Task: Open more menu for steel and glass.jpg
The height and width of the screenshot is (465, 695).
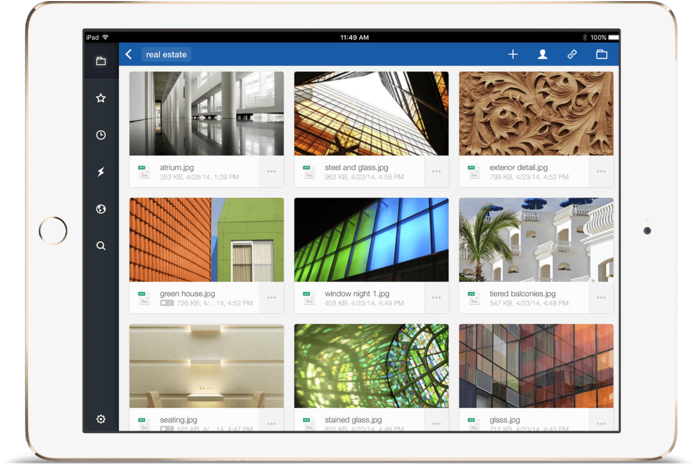Action: (x=436, y=171)
